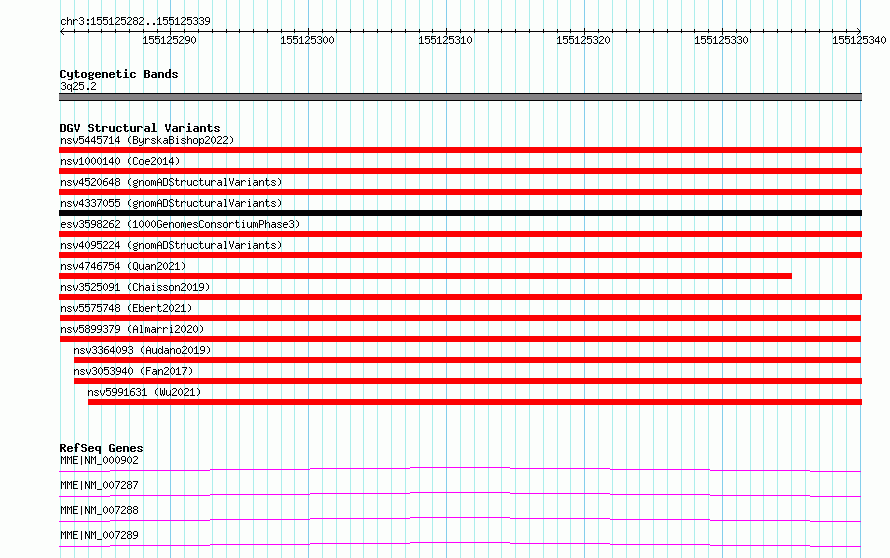Click the chr3:155125282..155125339 region label

[x=135, y=21]
